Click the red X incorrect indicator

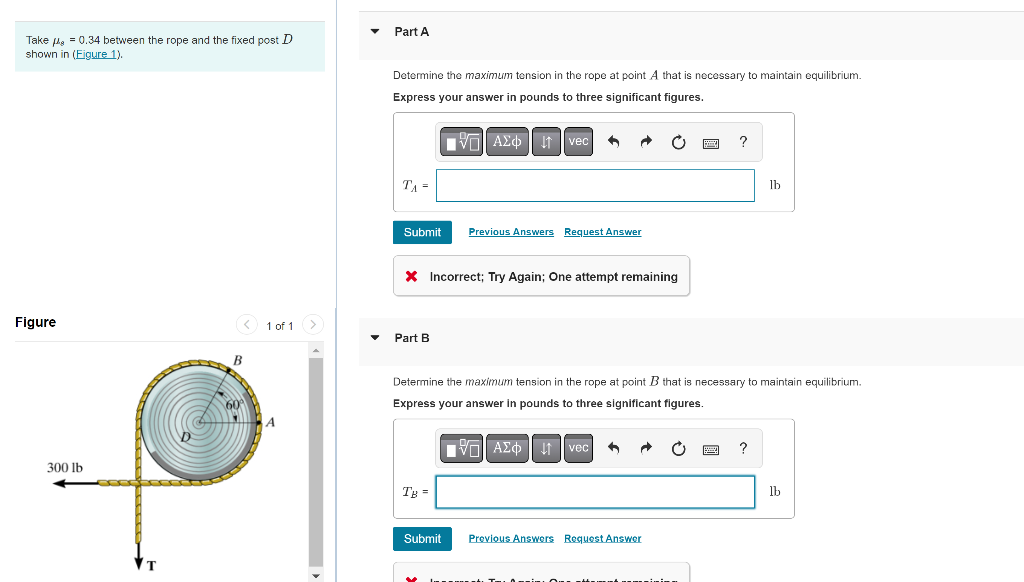(411, 275)
